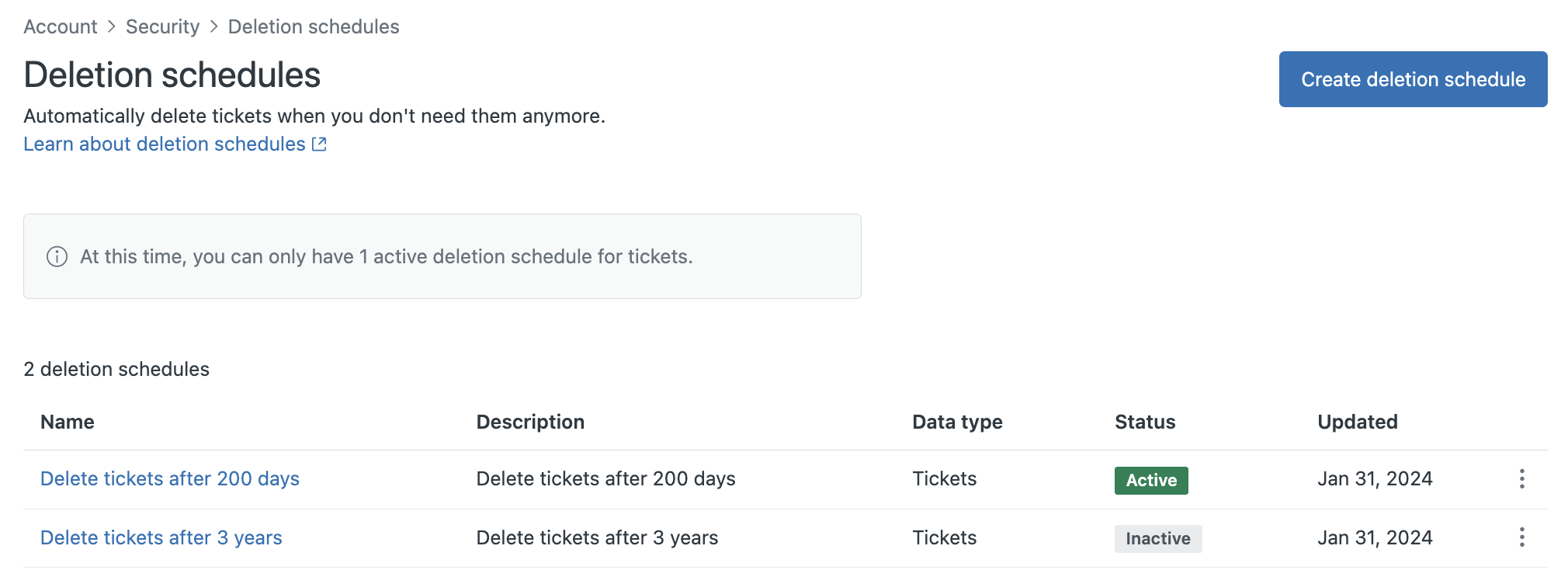Click the Create deletion schedule button
The image size is (1568, 584).
pos(1413,79)
